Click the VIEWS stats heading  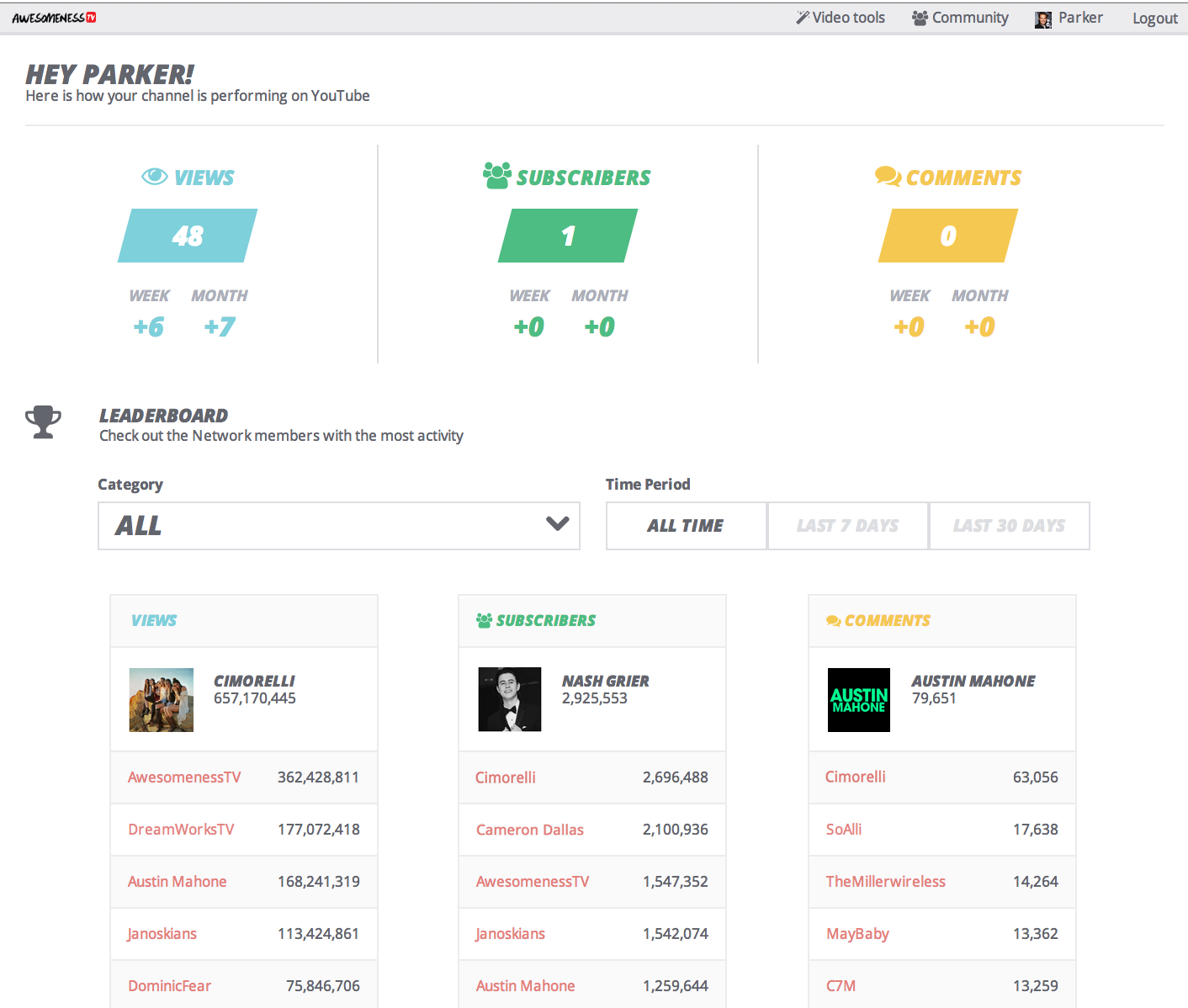[204, 178]
